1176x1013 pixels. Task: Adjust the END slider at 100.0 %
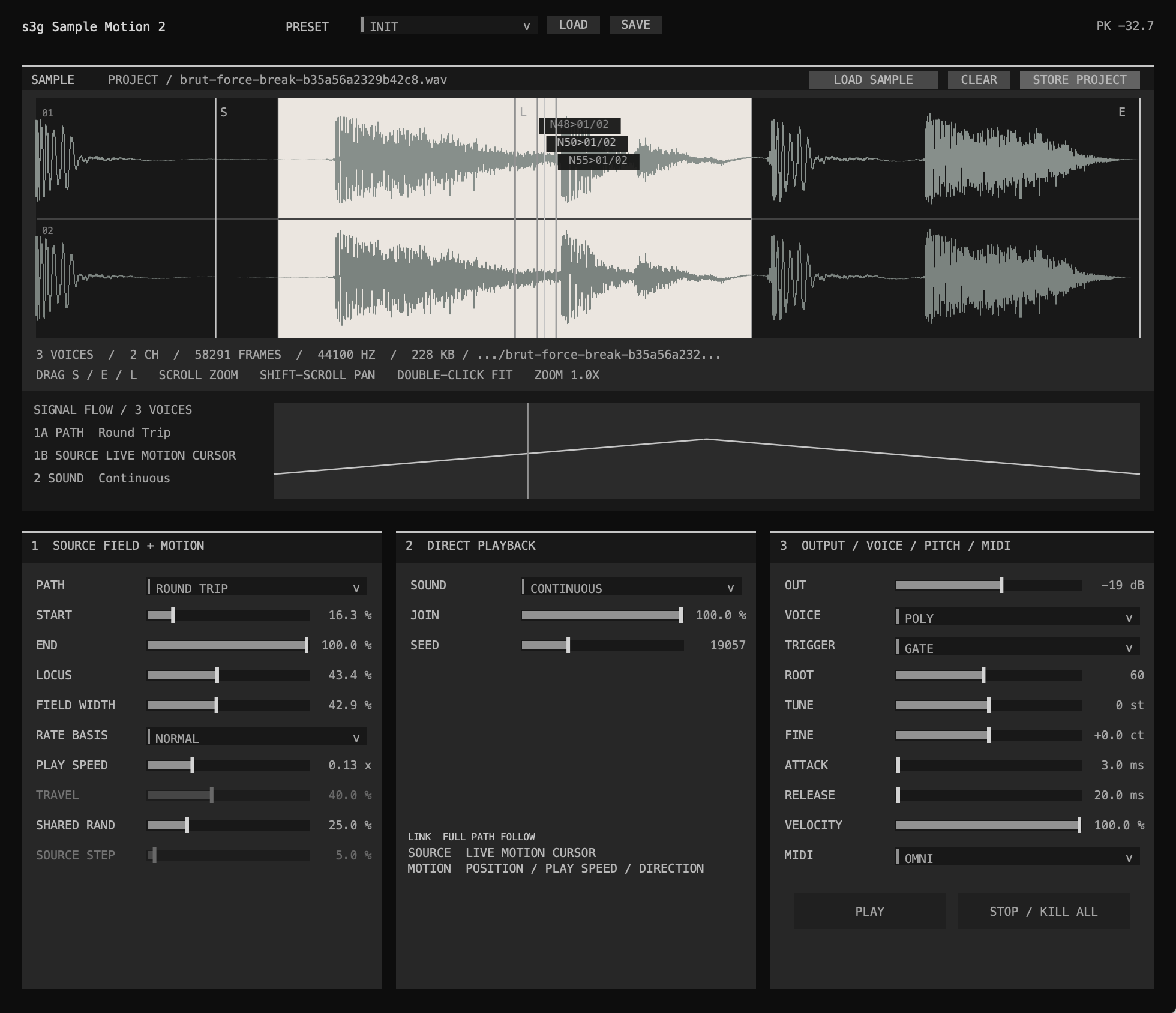tap(228, 645)
